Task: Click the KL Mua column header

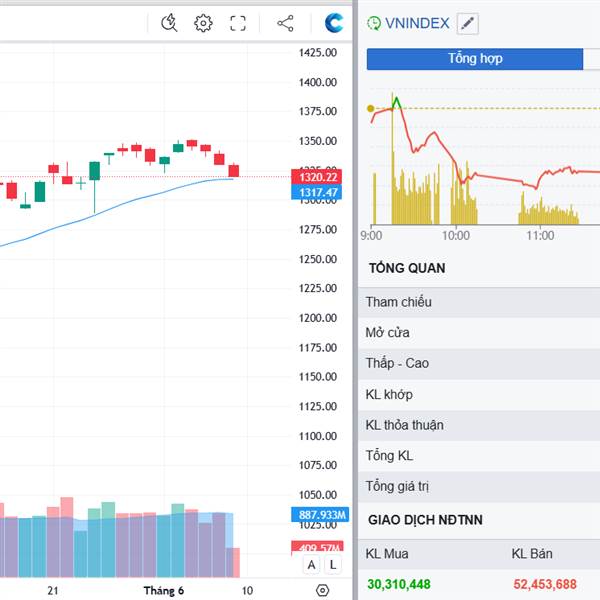Action: (x=387, y=554)
